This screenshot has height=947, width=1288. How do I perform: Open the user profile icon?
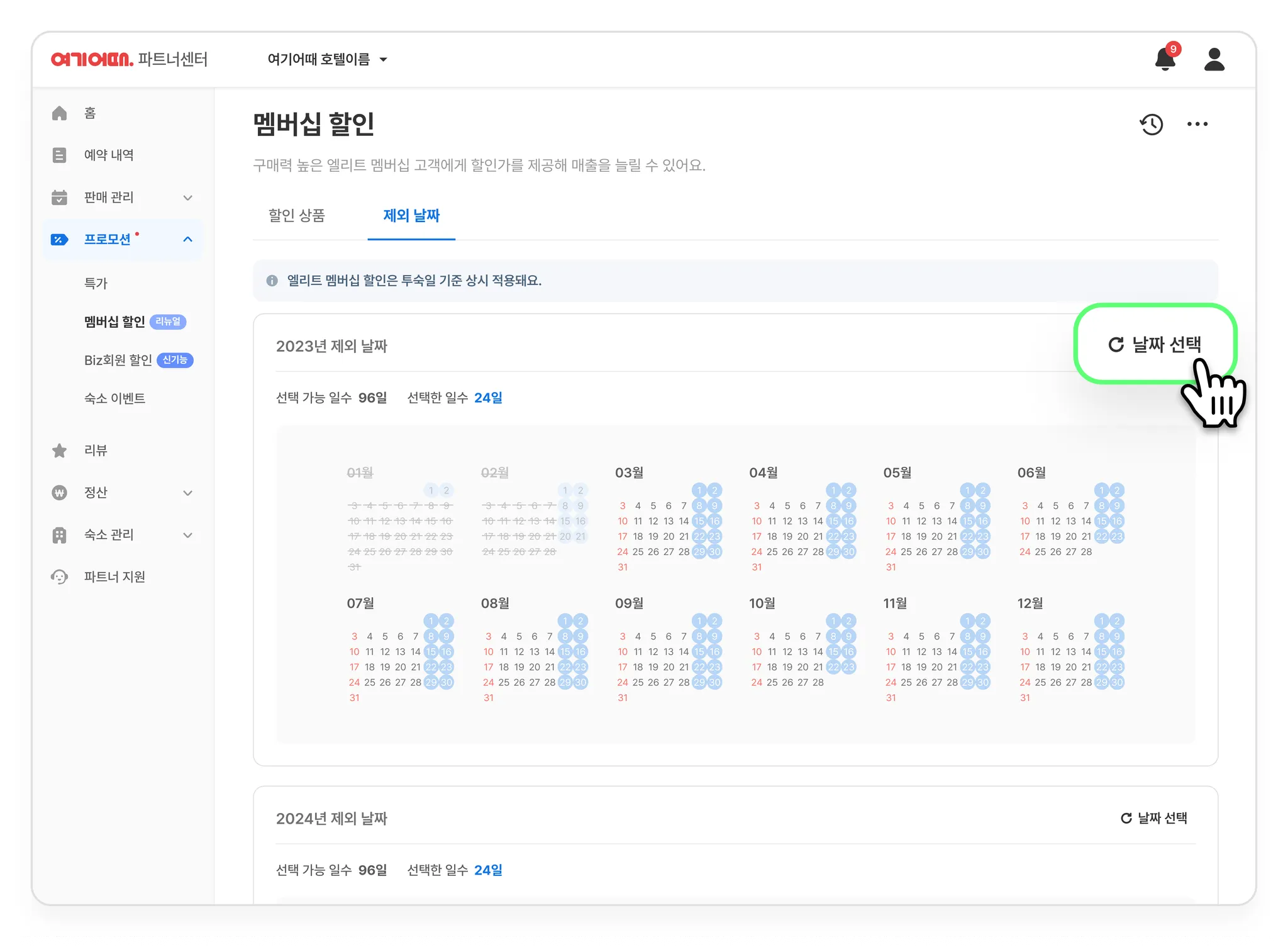point(1214,60)
